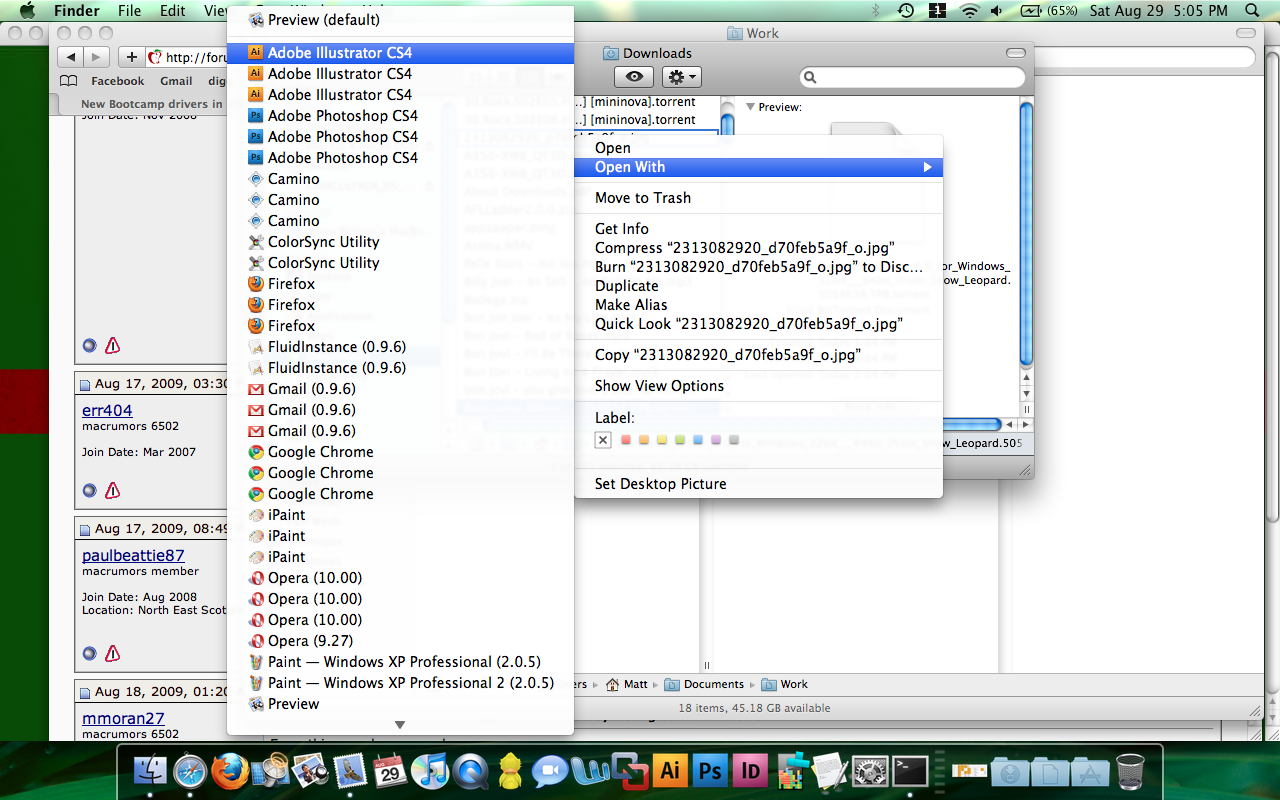Open Adium duck icon in Dock
The height and width of the screenshot is (800, 1280).
pos(510,771)
